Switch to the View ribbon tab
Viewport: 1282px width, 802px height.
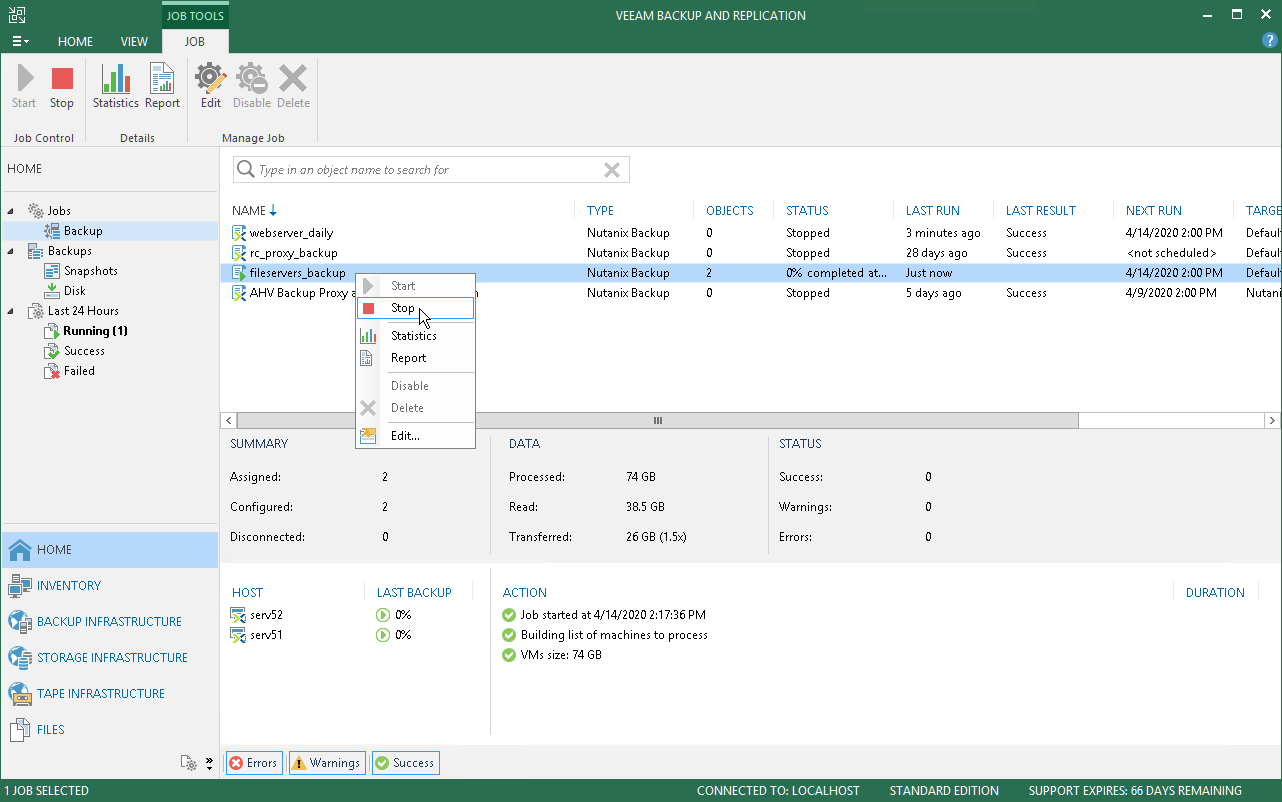pos(134,42)
